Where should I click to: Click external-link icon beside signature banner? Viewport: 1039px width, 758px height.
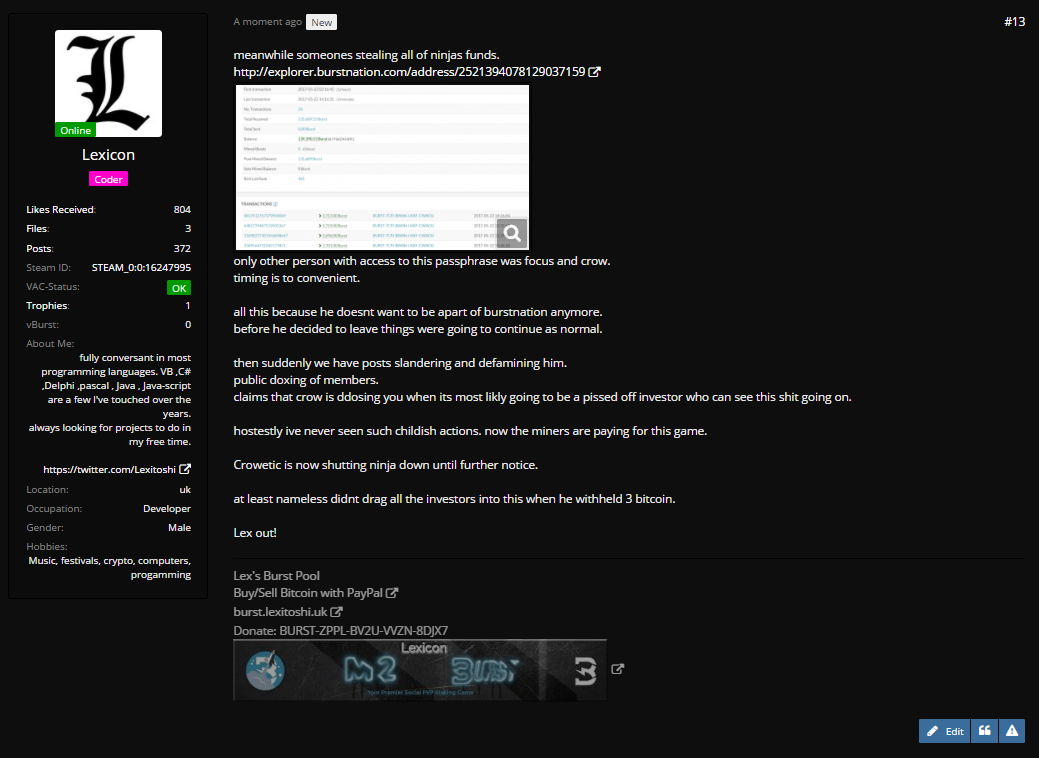pyautogui.click(x=618, y=669)
